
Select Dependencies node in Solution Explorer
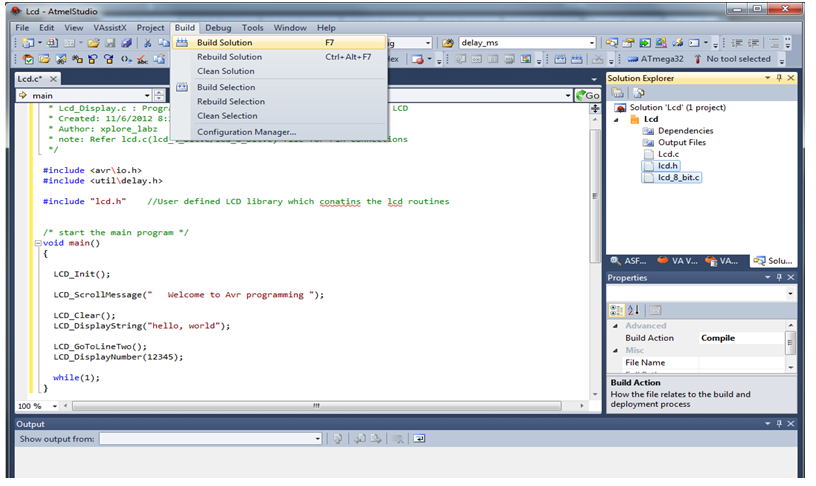click(685, 131)
